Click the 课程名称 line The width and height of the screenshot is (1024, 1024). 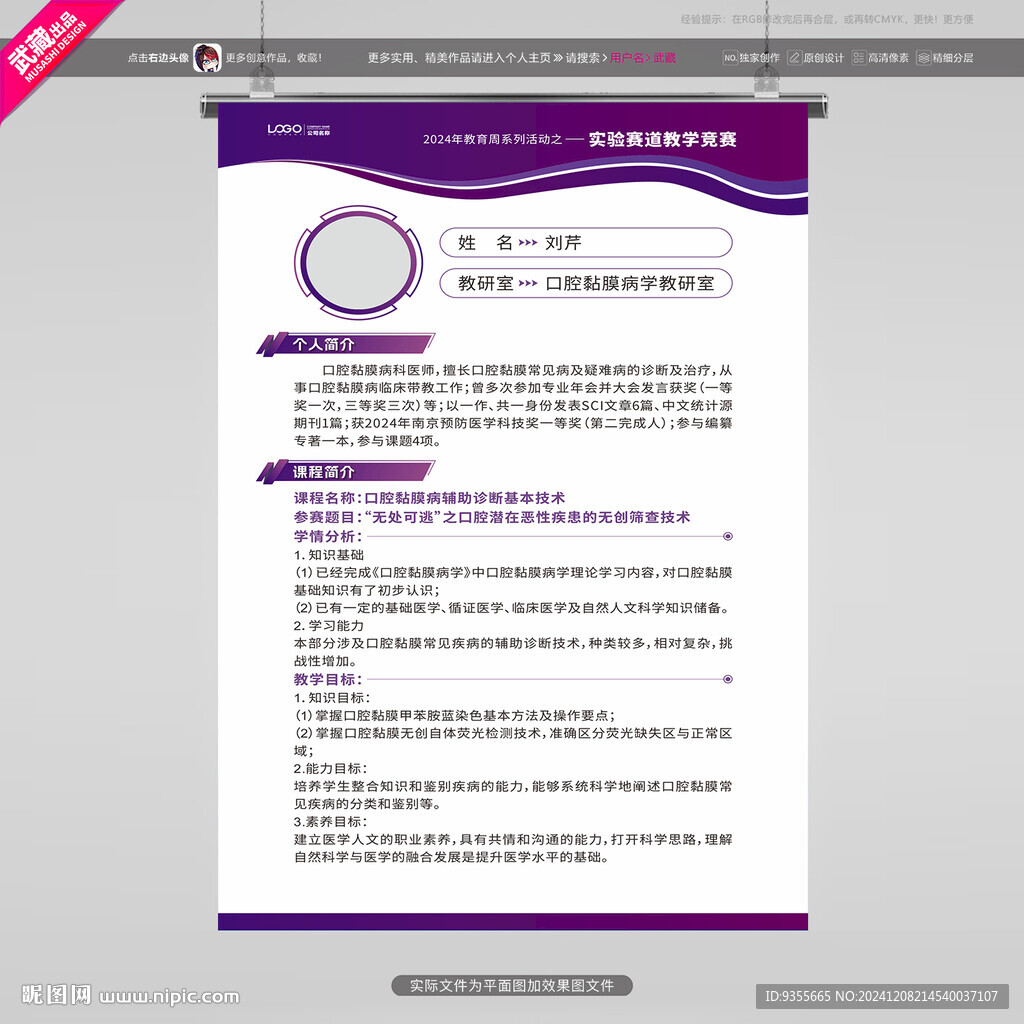pos(429,498)
